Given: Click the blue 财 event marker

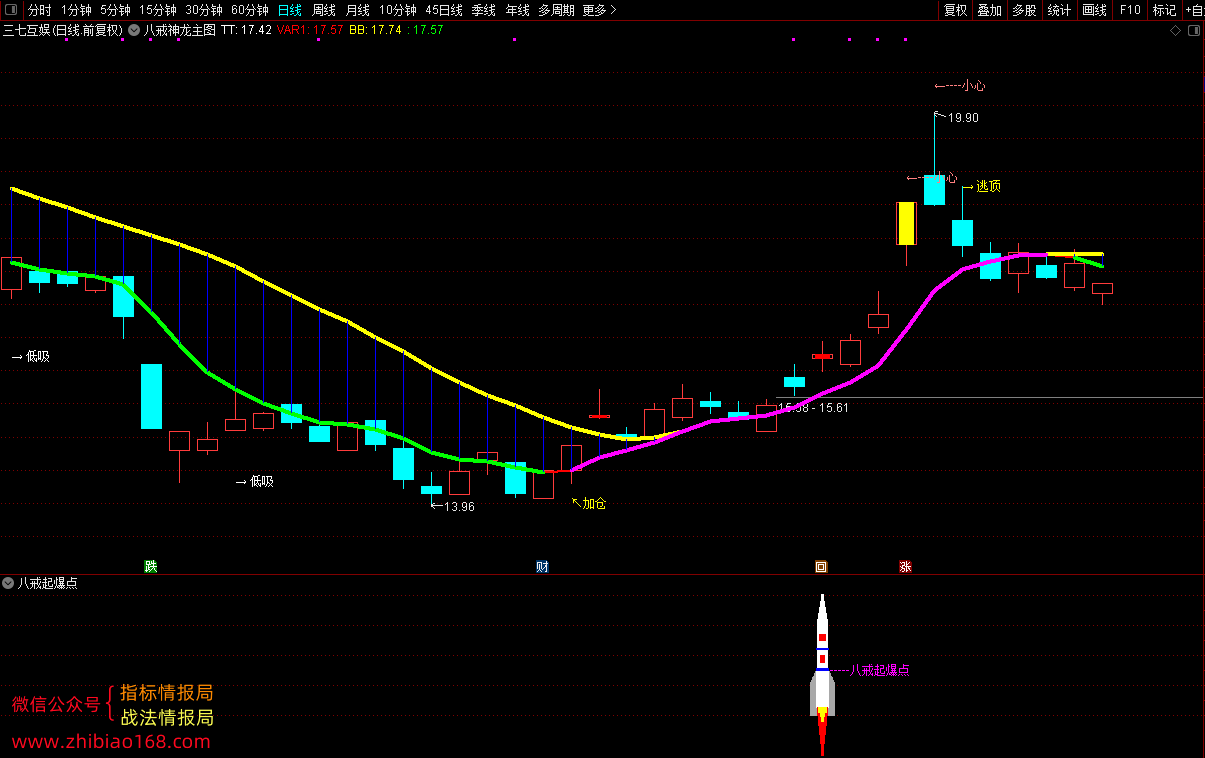Looking at the screenshot, I should (x=542, y=567).
